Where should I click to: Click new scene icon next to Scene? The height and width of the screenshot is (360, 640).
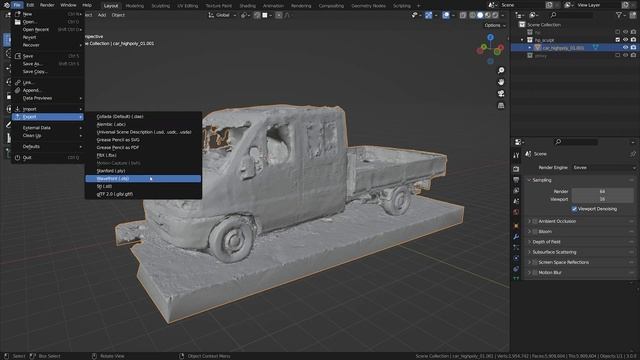(x=549, y=5)
